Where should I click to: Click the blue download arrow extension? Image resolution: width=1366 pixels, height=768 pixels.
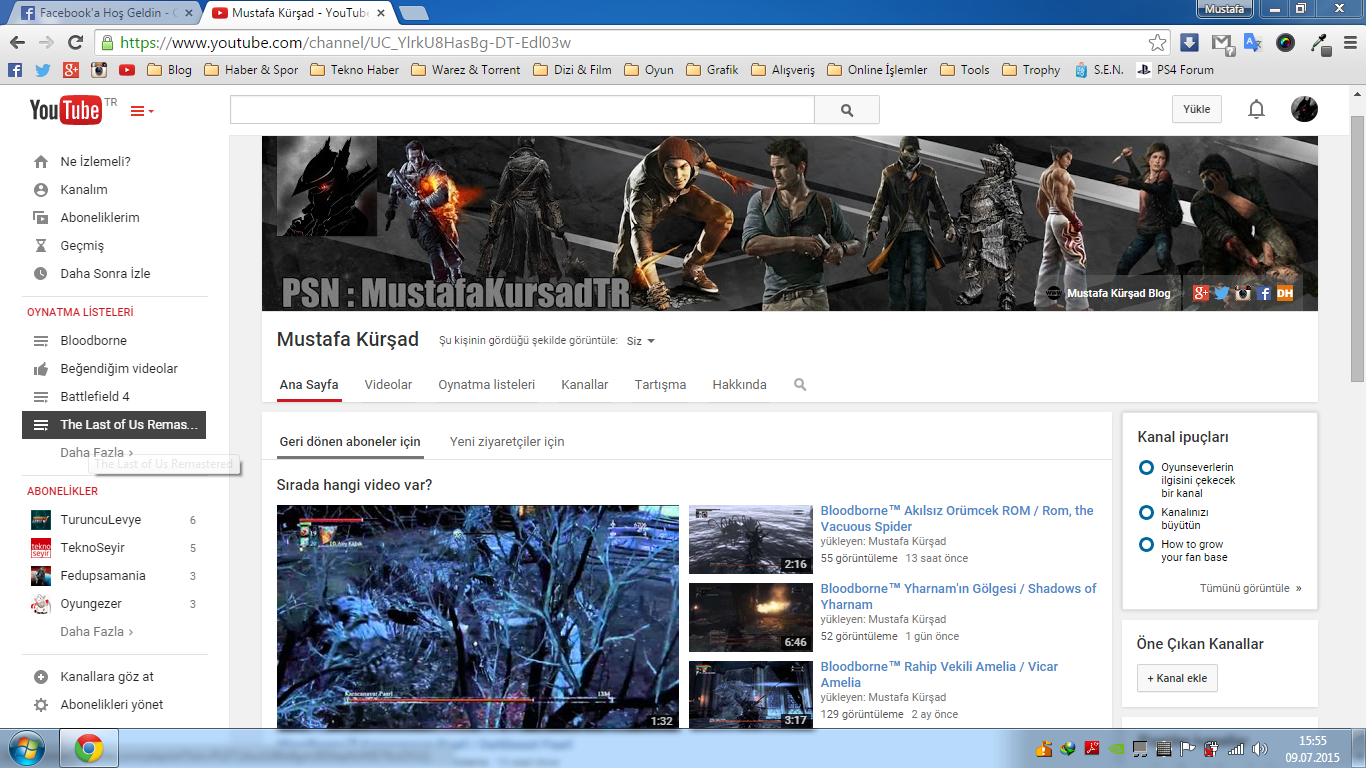pyautogui.click(x=1189, y=42)
